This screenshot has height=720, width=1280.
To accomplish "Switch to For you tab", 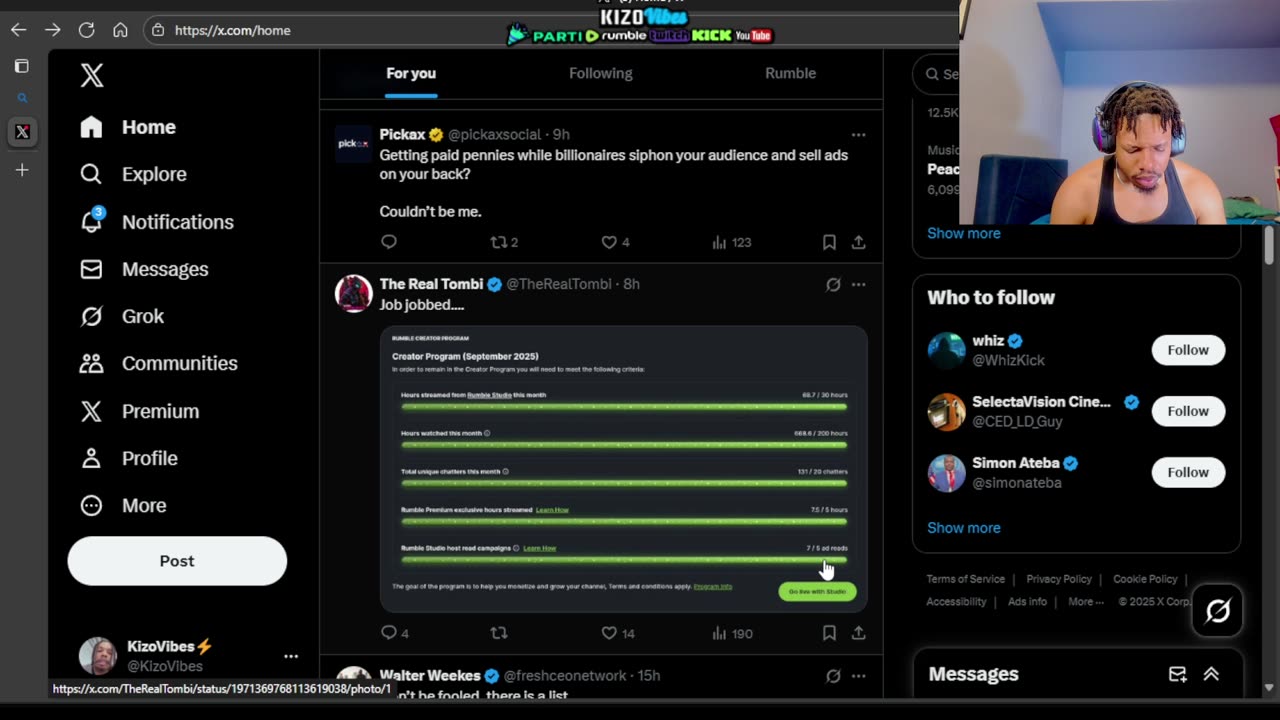I will (x=411, y=73).
